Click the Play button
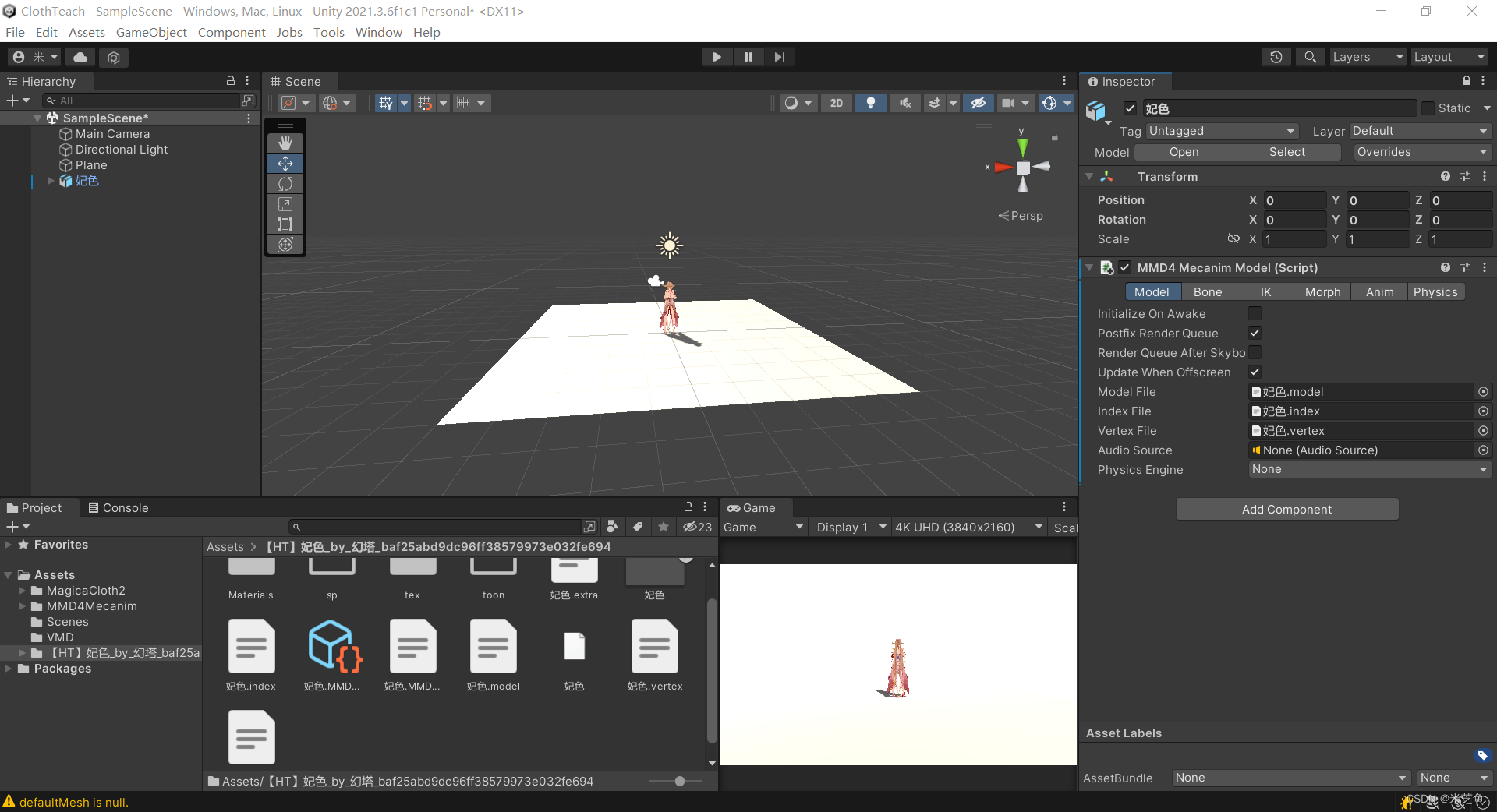Viewport: 1497px width, 812px height. (717, 57)
